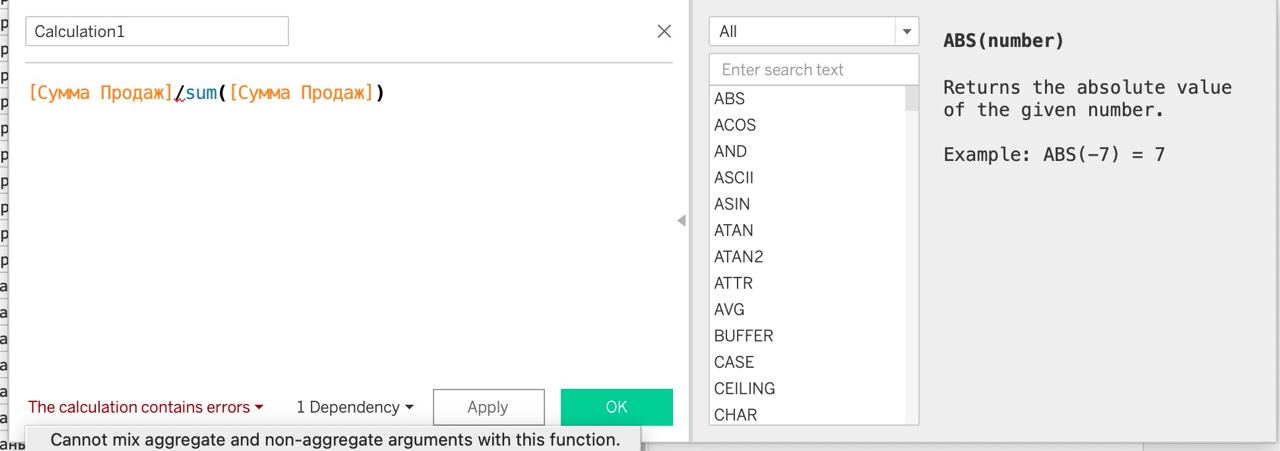1280x451 pixels.
Task: Select BUFFER from the functions
Action: click(744, 336)
